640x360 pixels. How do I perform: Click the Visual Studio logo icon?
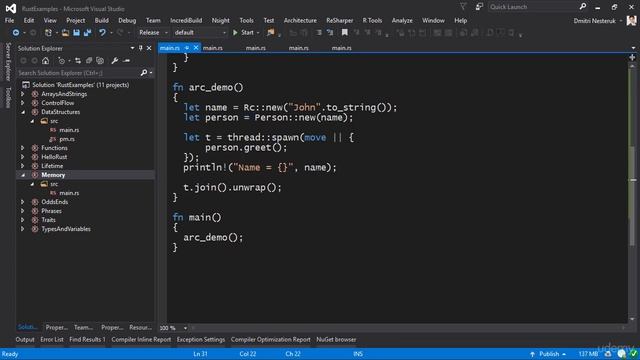pyautogui.click(x=11, y=8)
